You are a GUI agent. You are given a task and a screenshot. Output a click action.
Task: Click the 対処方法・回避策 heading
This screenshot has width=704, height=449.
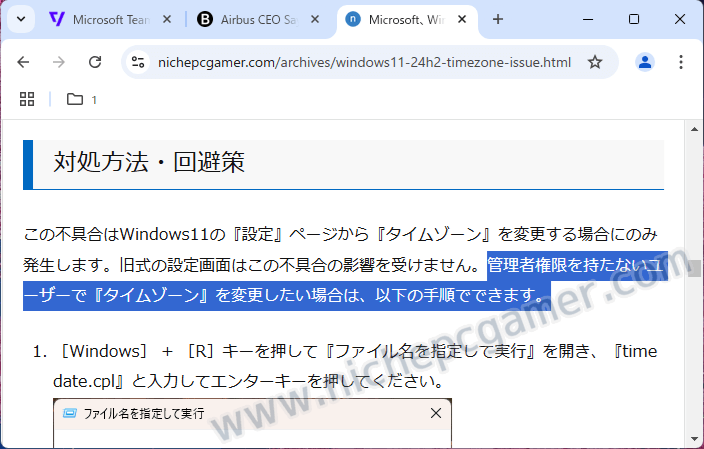point(149,162)
